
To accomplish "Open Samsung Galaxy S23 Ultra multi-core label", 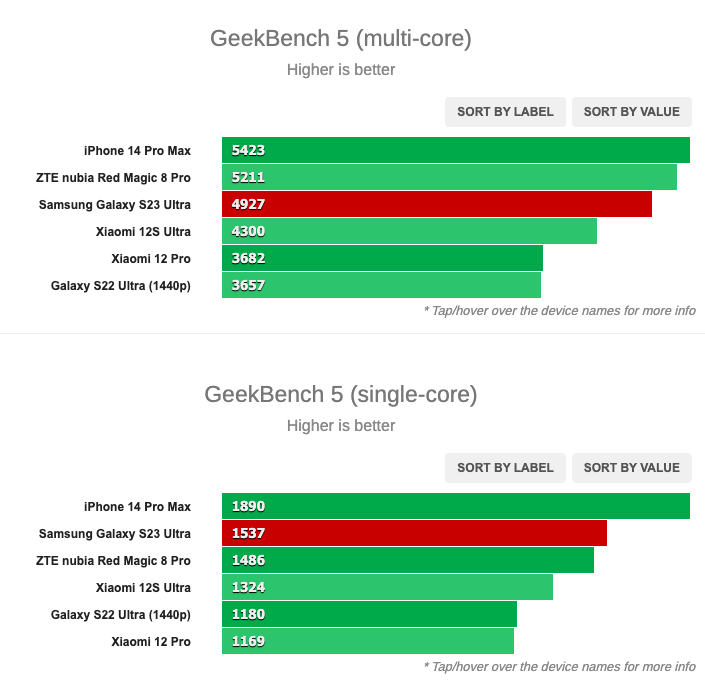I will click(115, 205).
